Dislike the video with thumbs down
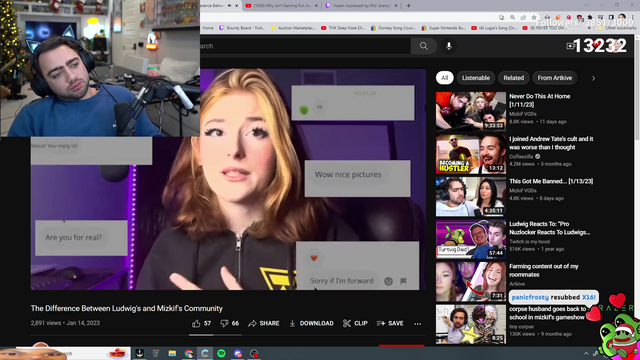640x360 pixels. tap(229, 323)
